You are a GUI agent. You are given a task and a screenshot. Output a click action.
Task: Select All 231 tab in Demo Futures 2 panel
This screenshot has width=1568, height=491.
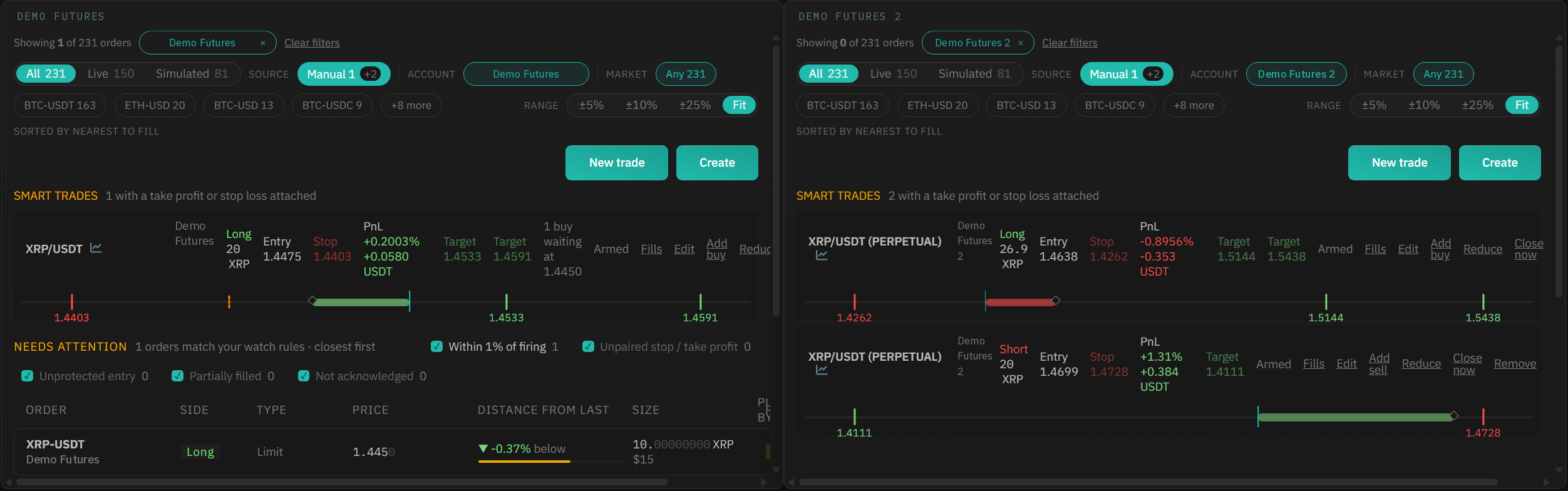coord(828,74)
